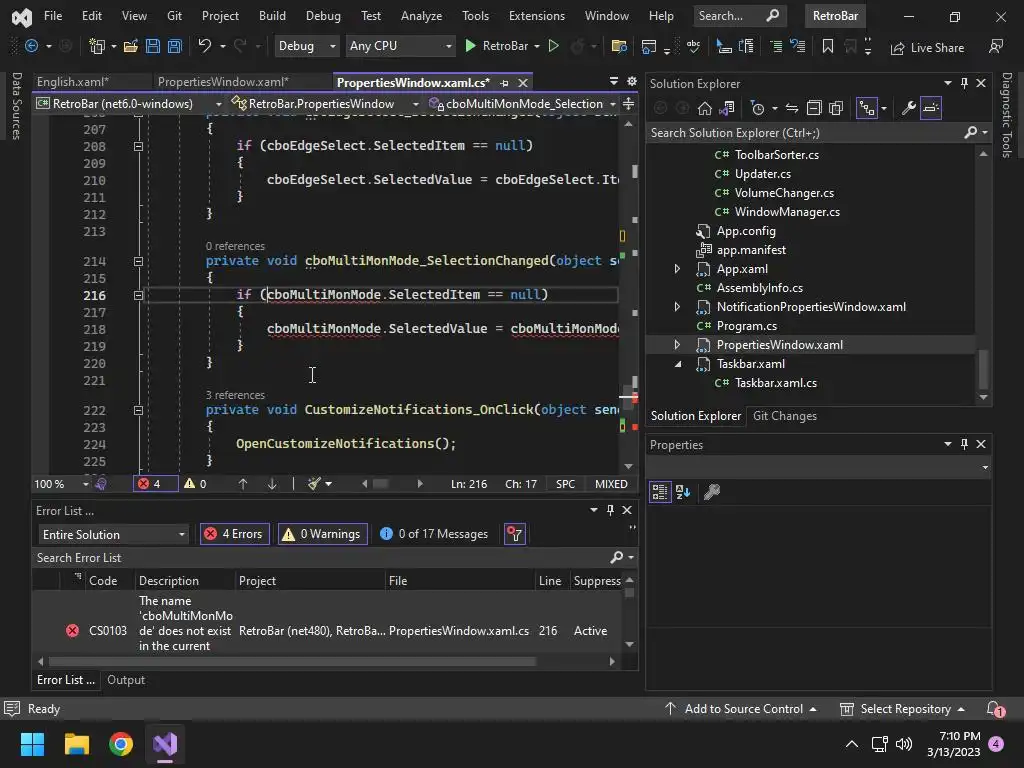Click Add to Source Control in the status bar
This screenshot has height=768, width=1024.
point(741,709)
